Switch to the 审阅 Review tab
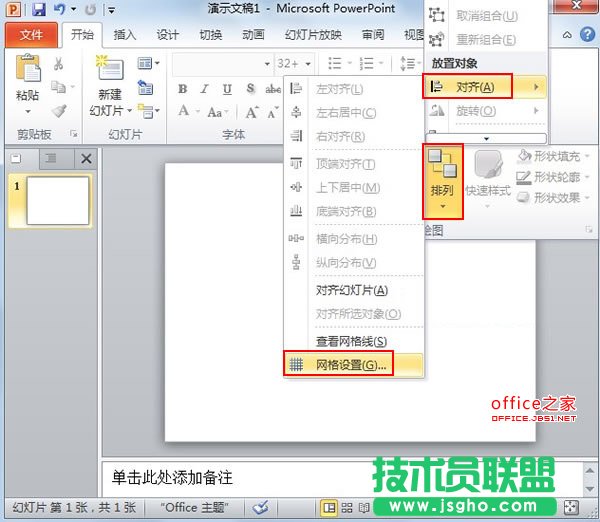The image size is (600, 522). coord(373,35)
